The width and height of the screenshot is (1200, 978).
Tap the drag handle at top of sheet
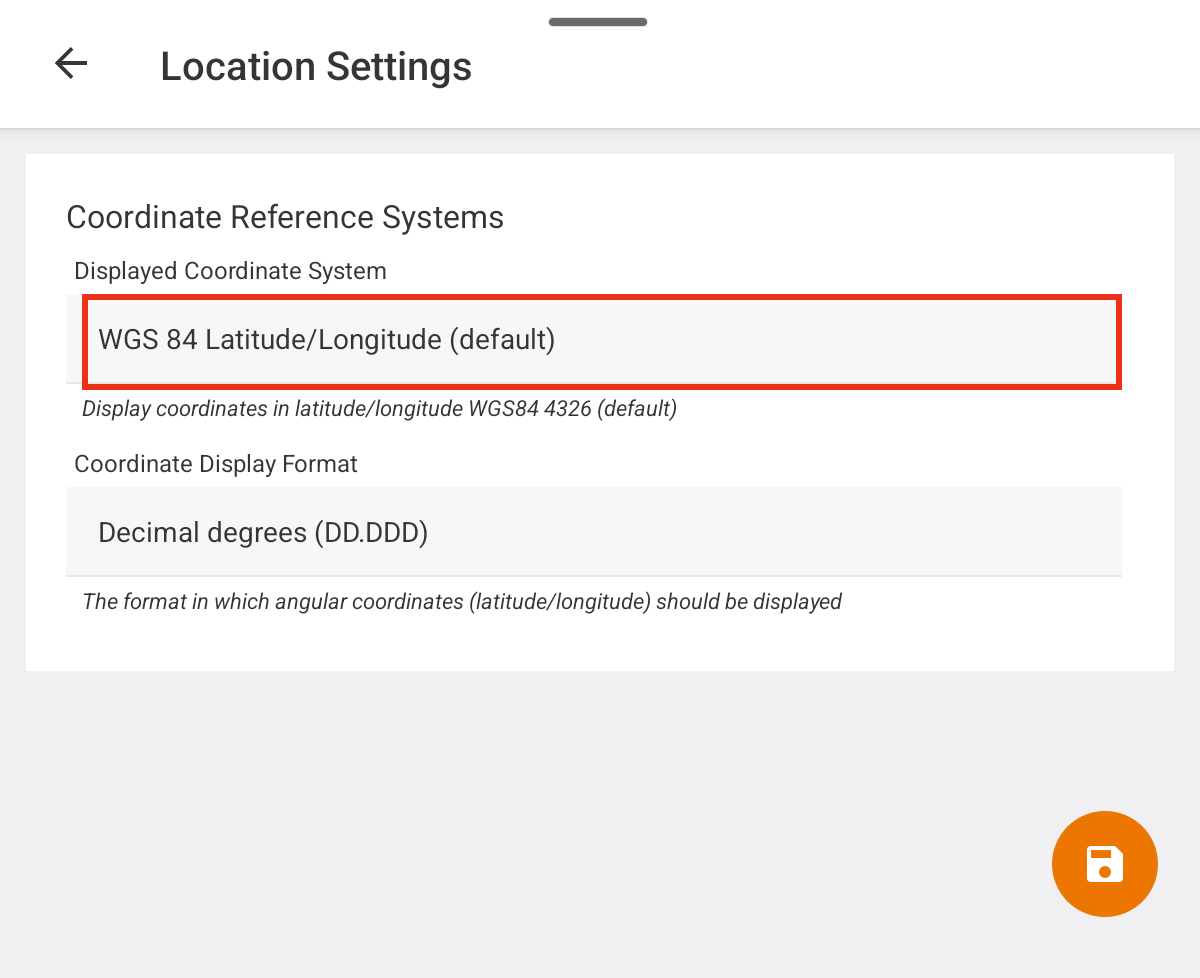tap(598, 22)
